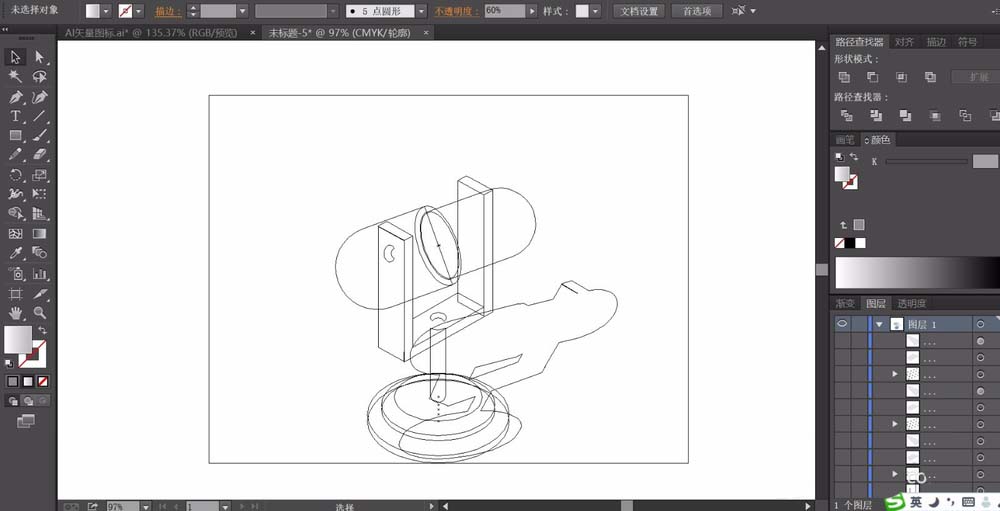Swap fill and stroke in toolbox
Screen dimensions: 1000x511
[42, 330]
